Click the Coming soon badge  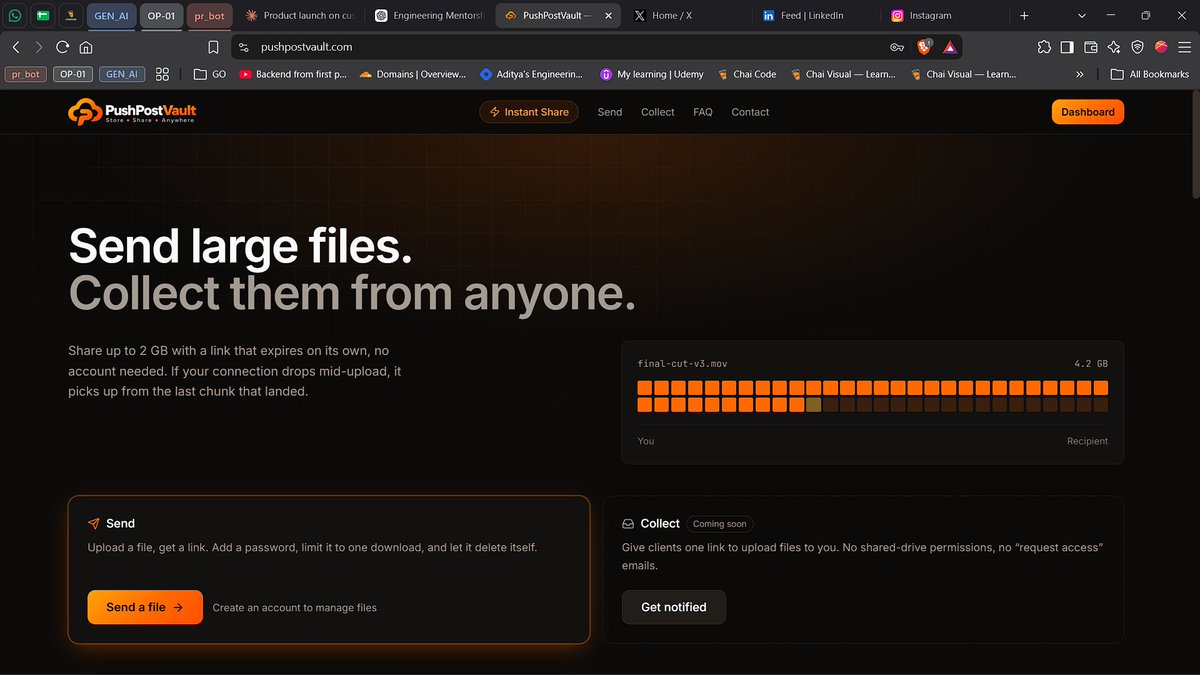[x=721, y=524]
